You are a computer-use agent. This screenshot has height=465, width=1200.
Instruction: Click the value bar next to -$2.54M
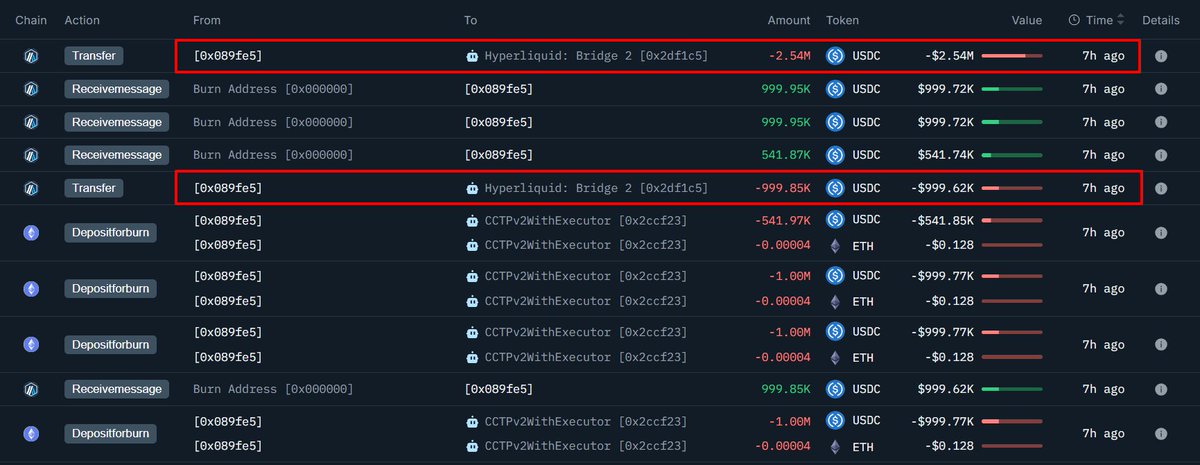pos(1012,56)
